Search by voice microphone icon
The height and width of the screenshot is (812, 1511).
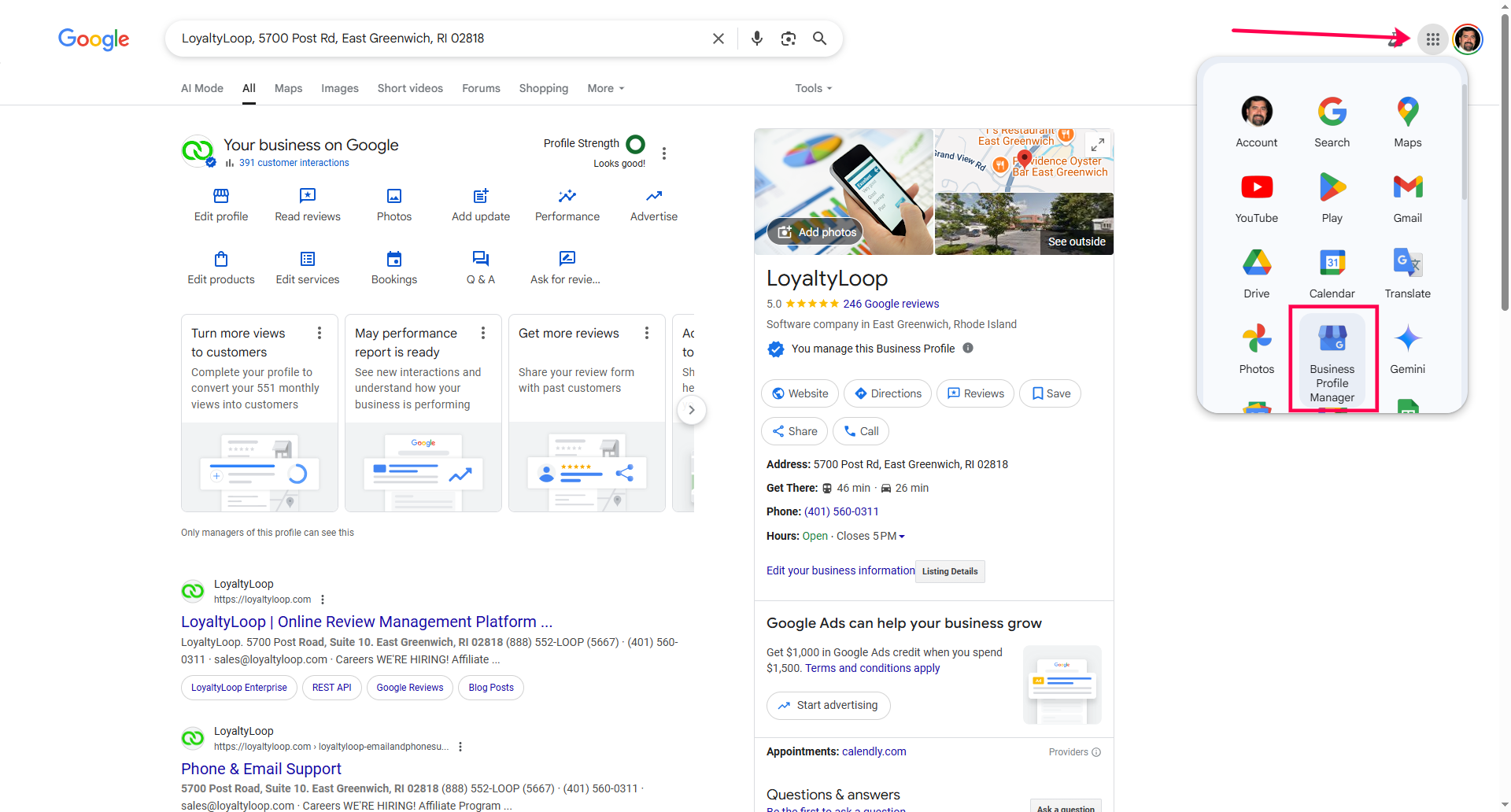pyautogui.click(x=756, y=39)
